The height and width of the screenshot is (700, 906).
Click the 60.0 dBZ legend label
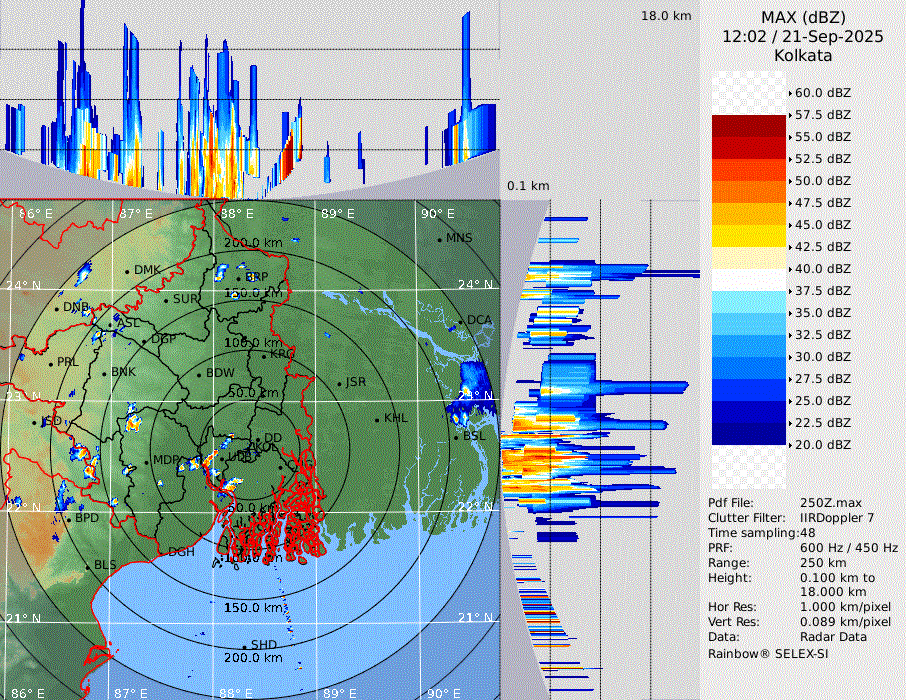(822, 93)
